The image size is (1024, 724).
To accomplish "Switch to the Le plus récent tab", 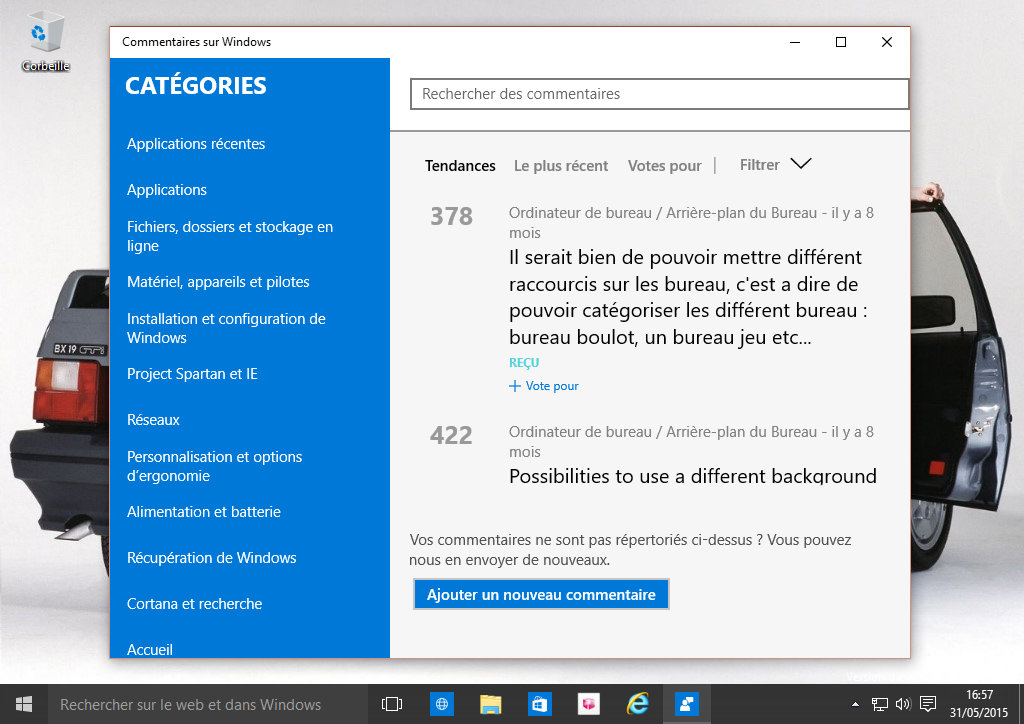I will tap(561, 166).
